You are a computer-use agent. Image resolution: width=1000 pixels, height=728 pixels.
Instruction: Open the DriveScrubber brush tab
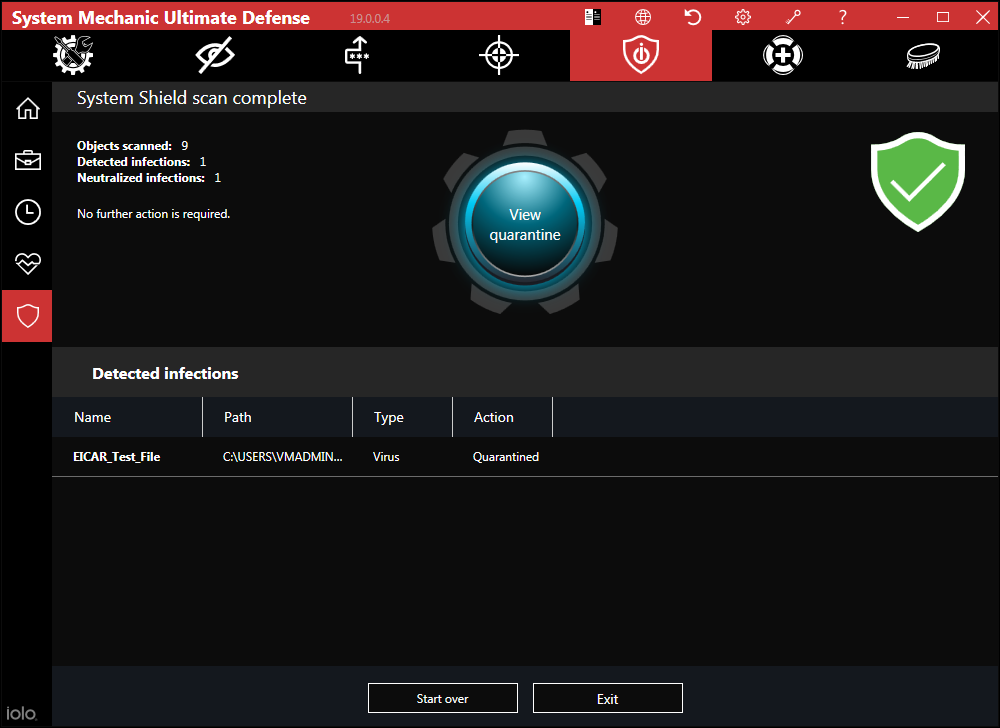(x=923, y=55)
